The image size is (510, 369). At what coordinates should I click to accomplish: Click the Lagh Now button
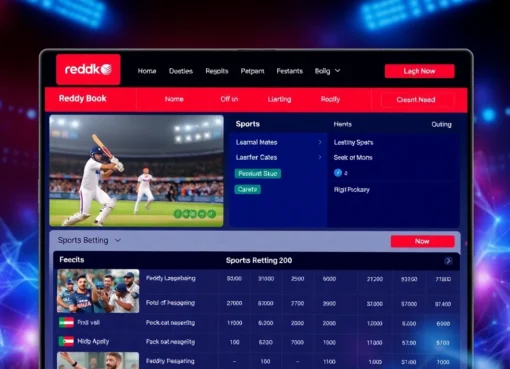419,71
